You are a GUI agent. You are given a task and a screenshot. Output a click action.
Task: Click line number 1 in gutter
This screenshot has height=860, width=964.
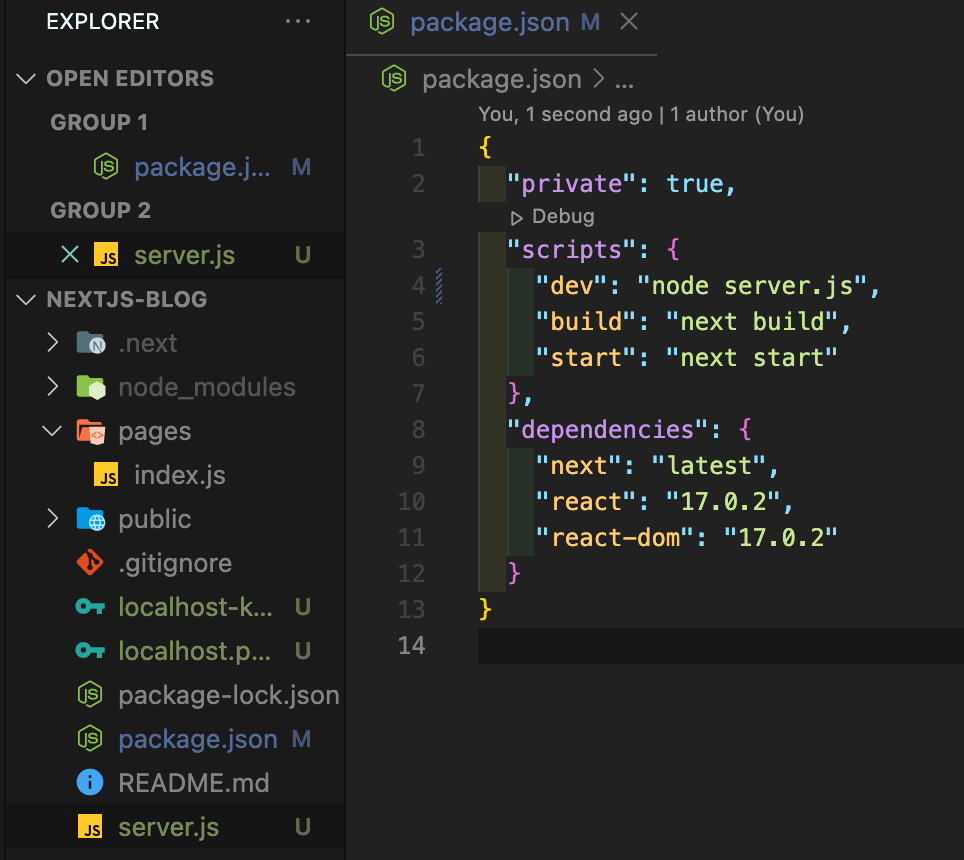click(418, 148)
